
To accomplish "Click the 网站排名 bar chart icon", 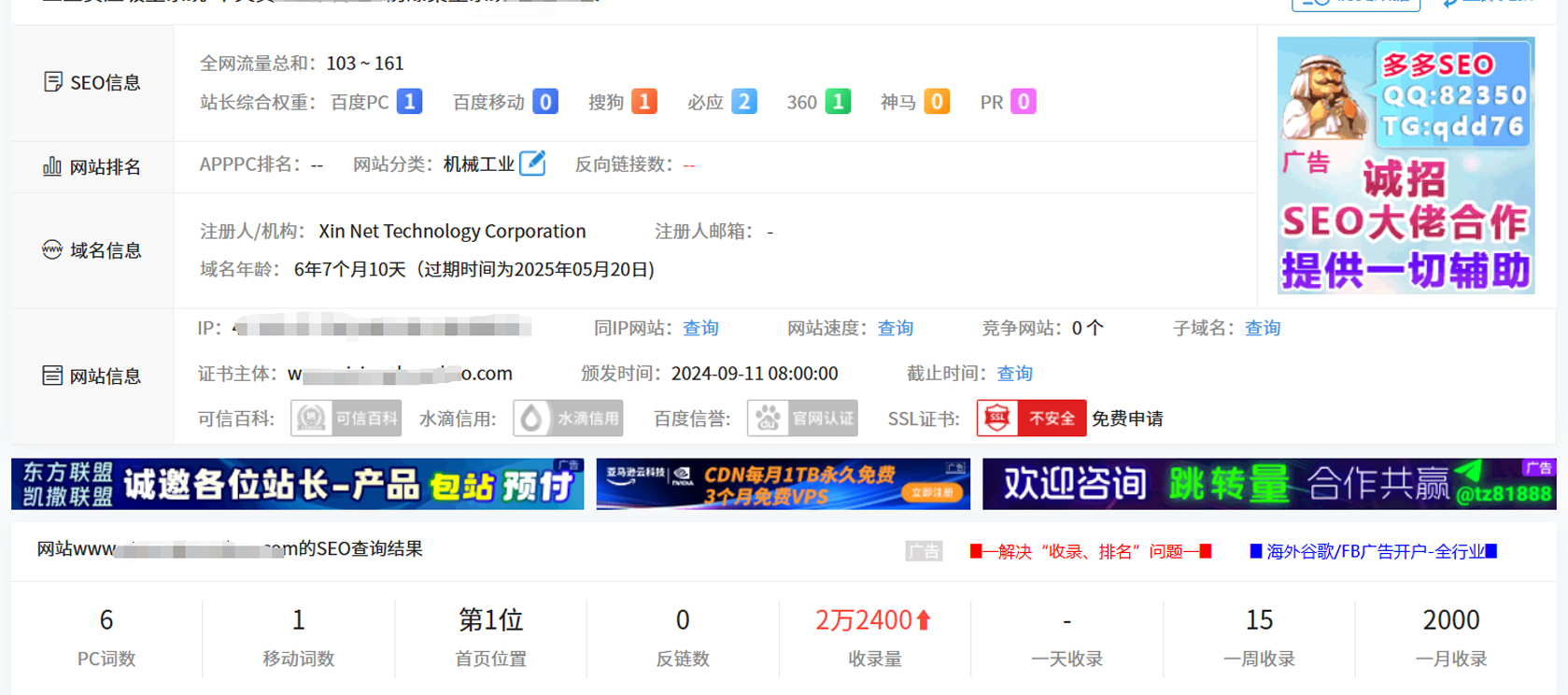I will (52, 166).
